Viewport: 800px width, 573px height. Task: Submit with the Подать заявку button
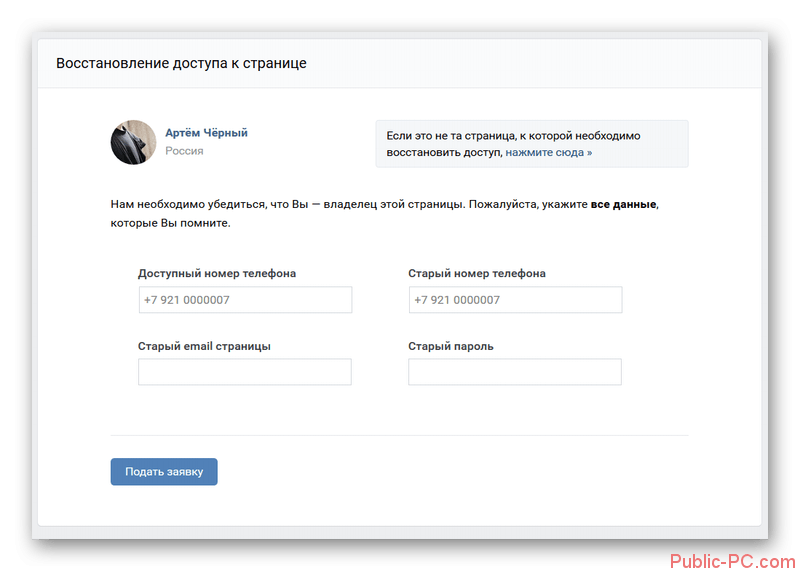pos(164,471)
